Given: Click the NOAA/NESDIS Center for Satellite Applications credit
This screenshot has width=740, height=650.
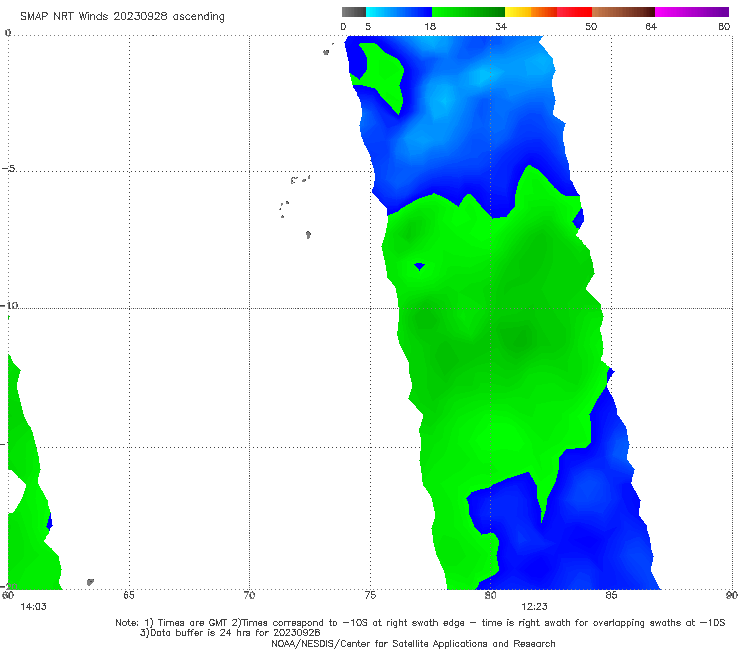Looking at the screenshot, I should click(413, 644).
